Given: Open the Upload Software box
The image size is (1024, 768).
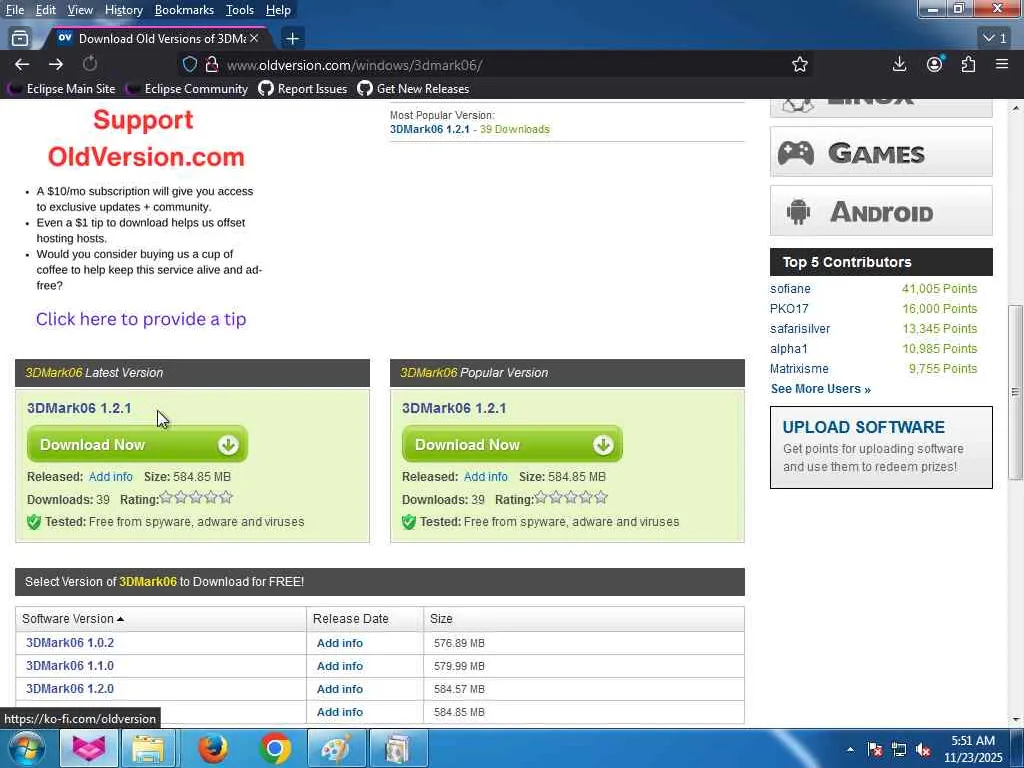Looking at the screenshot, I should point(881,447).
